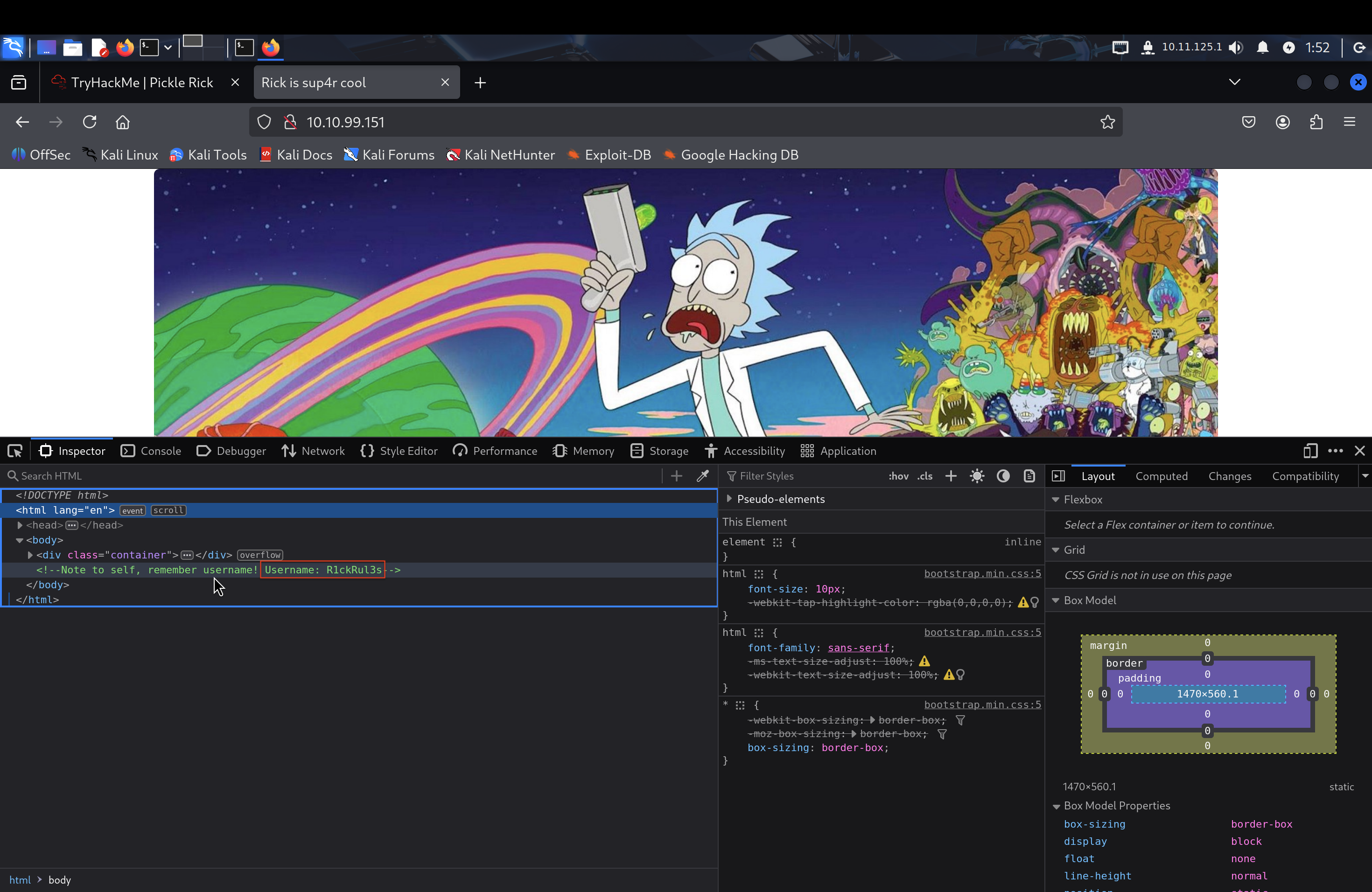Click the sans-serif font-family value
This screenshot has width=1372, height=892.
[x=858, y=648]
